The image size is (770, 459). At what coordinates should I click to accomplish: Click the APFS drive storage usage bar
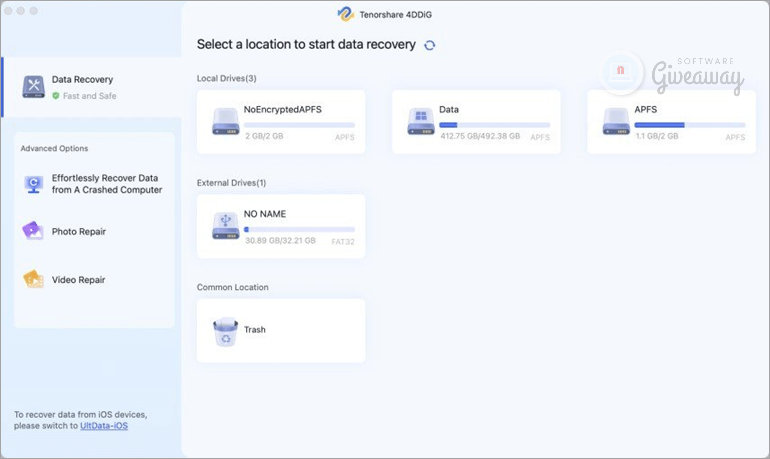[689, 125]
